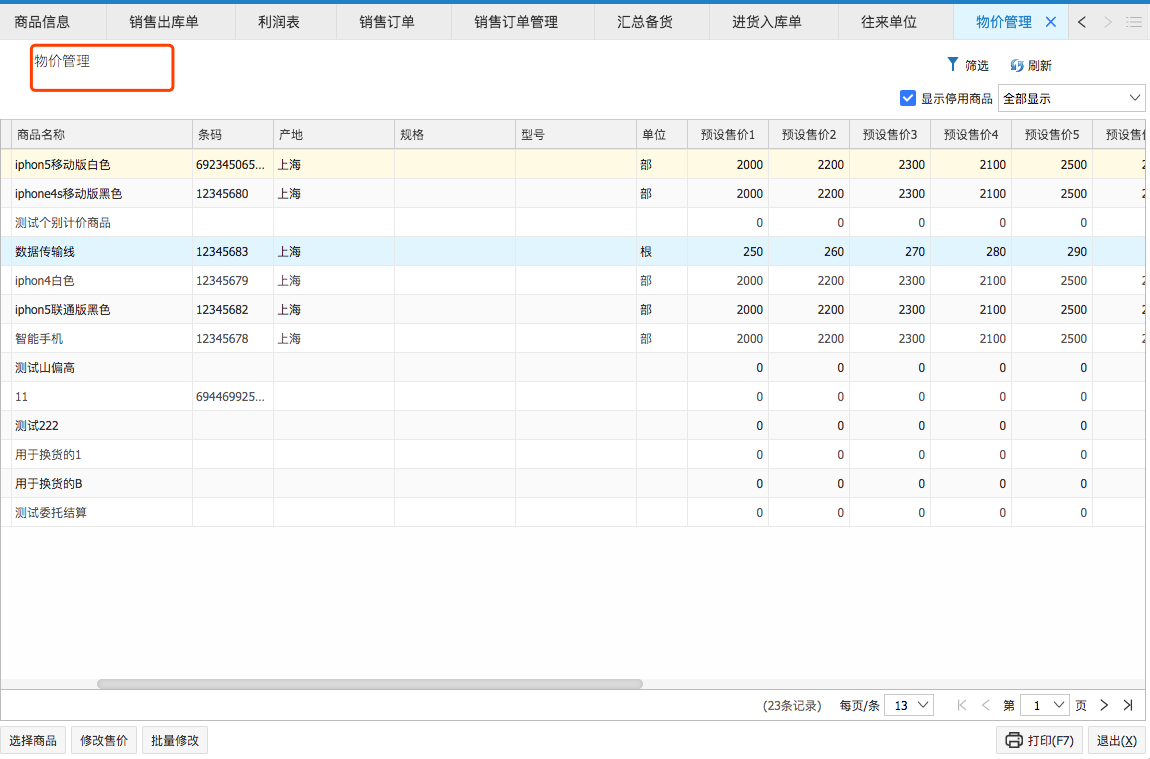Click the 退出(X) button
1150x759 pixels.
coord(1116,741)
